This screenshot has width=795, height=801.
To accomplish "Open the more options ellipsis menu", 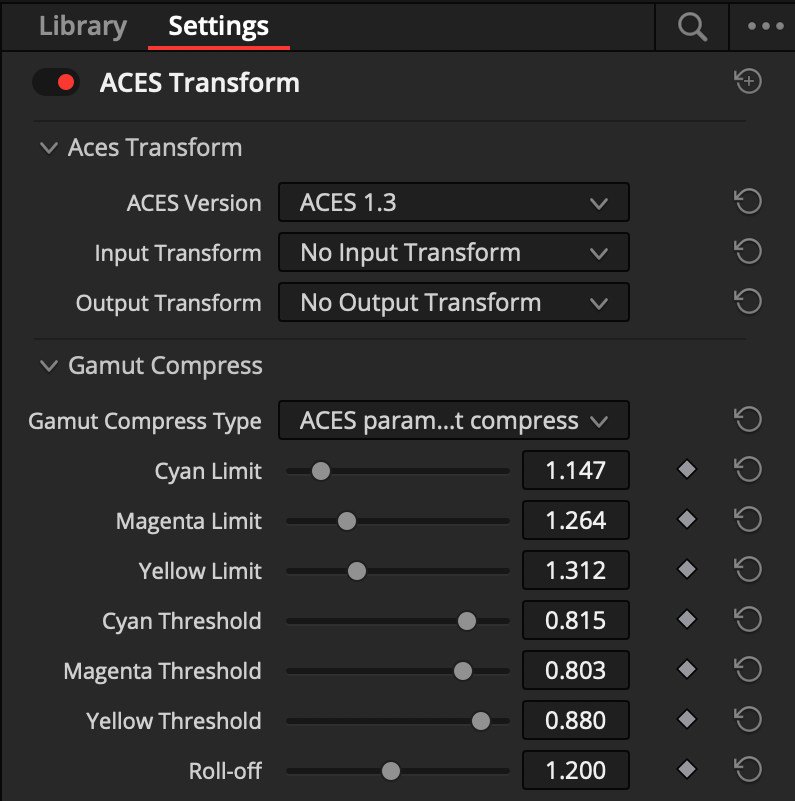I will click(x=763, y=27).
